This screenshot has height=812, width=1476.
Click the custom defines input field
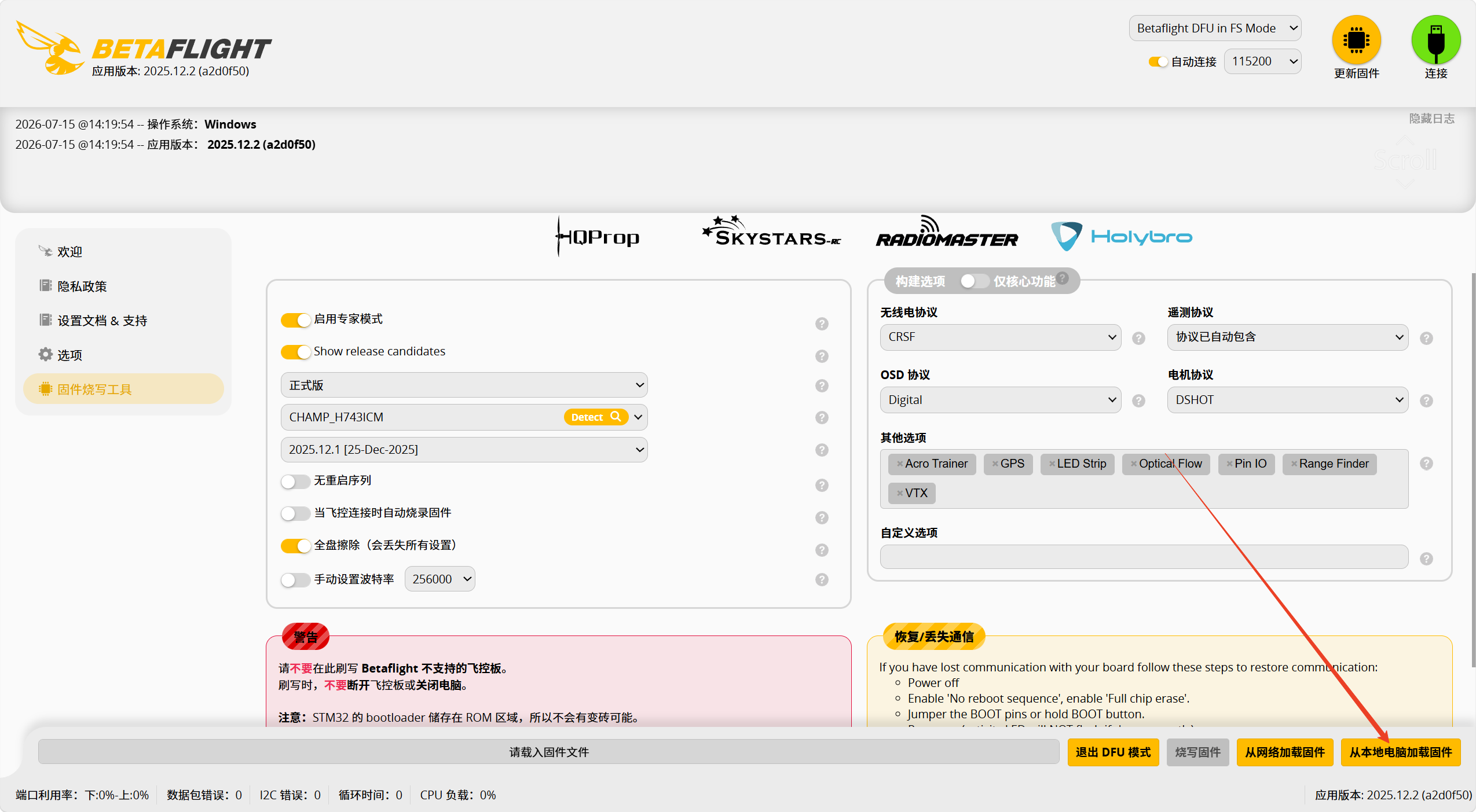(x=1144, y=557)
